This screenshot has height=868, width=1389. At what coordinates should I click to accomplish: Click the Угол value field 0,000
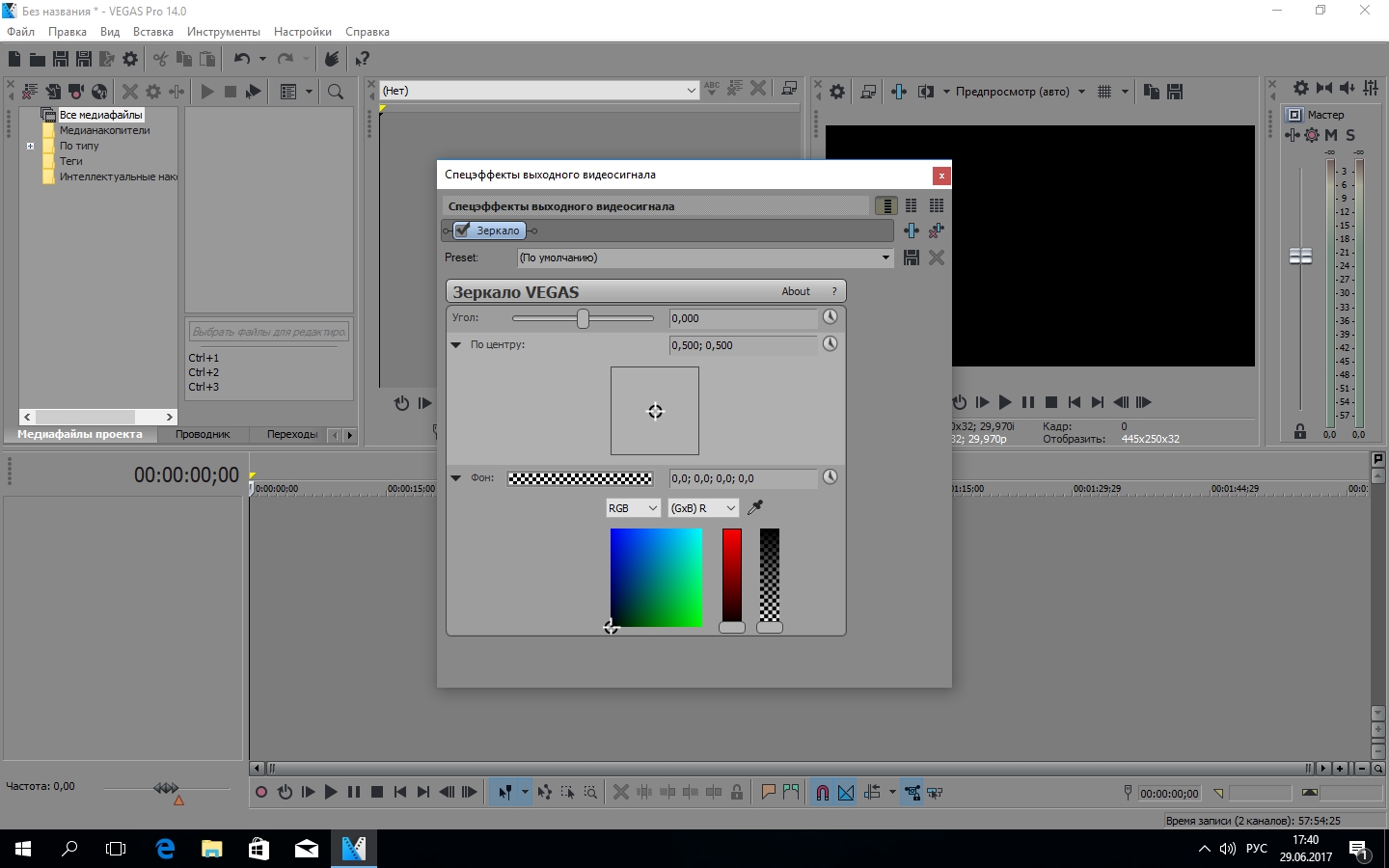[x=743, y=318]
